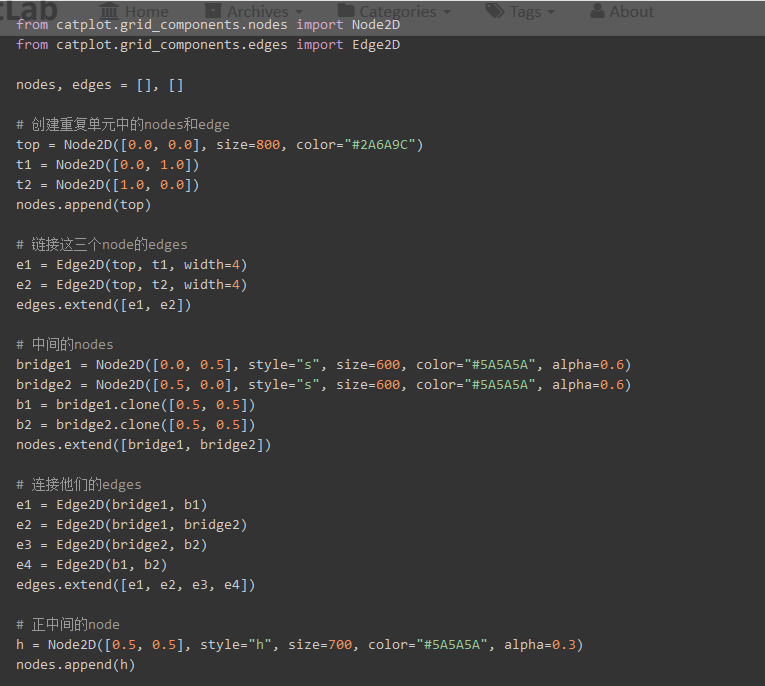Open the Archives menu
The width and height of the screenshot is (765, 686).
pos(254,11)
